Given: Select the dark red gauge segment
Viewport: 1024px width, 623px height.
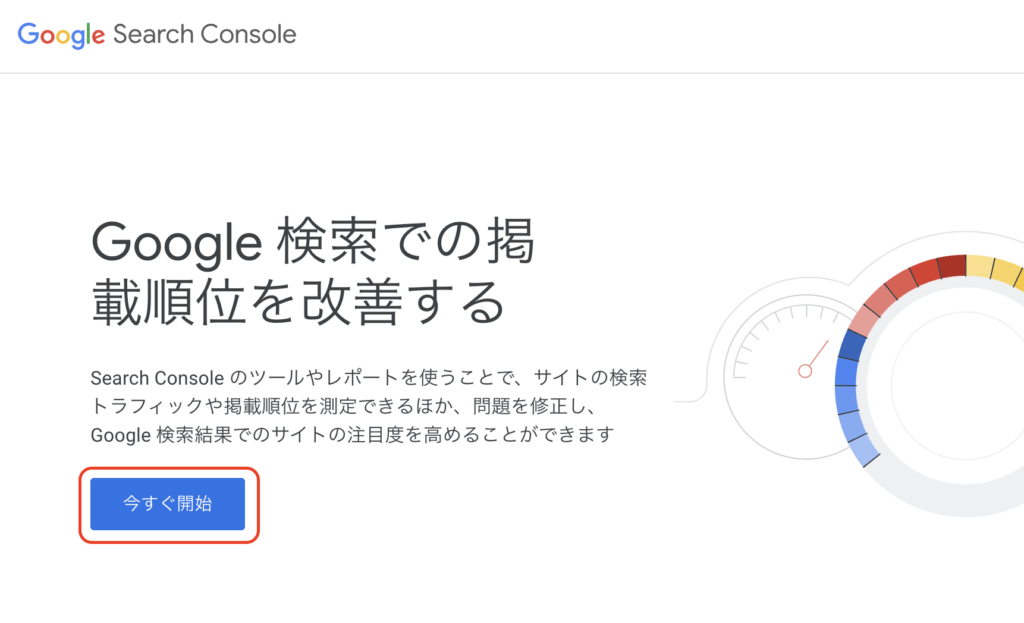Looking at the screenshot, I should 952,266.
